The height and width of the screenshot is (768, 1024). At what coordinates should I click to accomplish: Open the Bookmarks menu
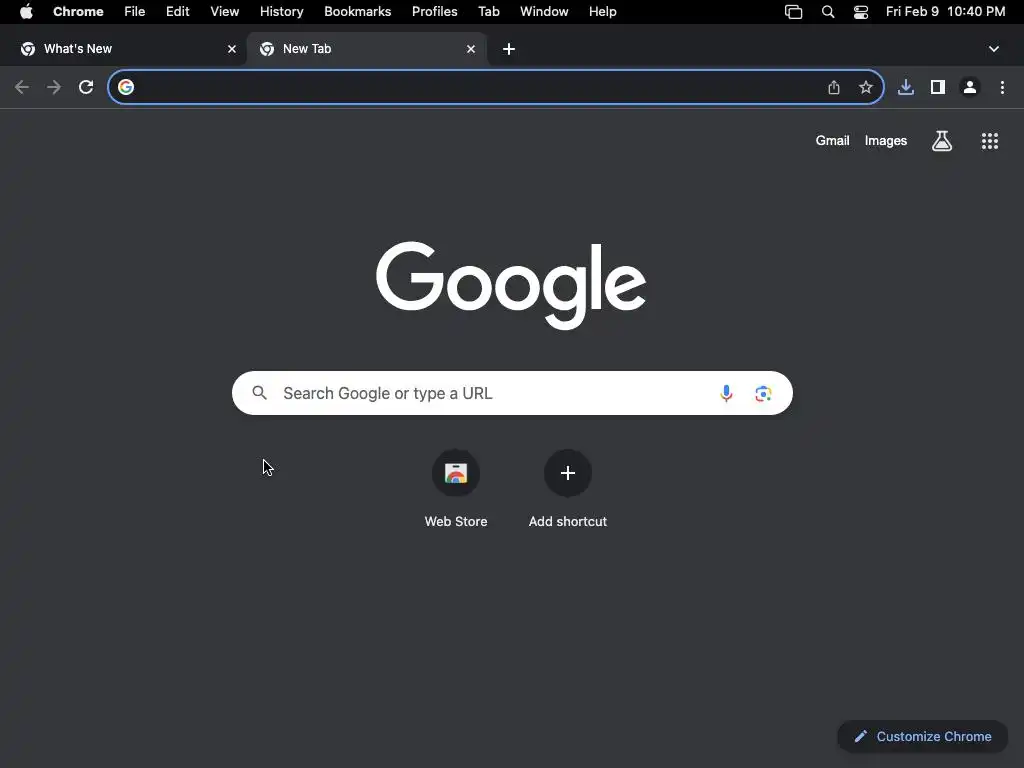coord(358,12)
